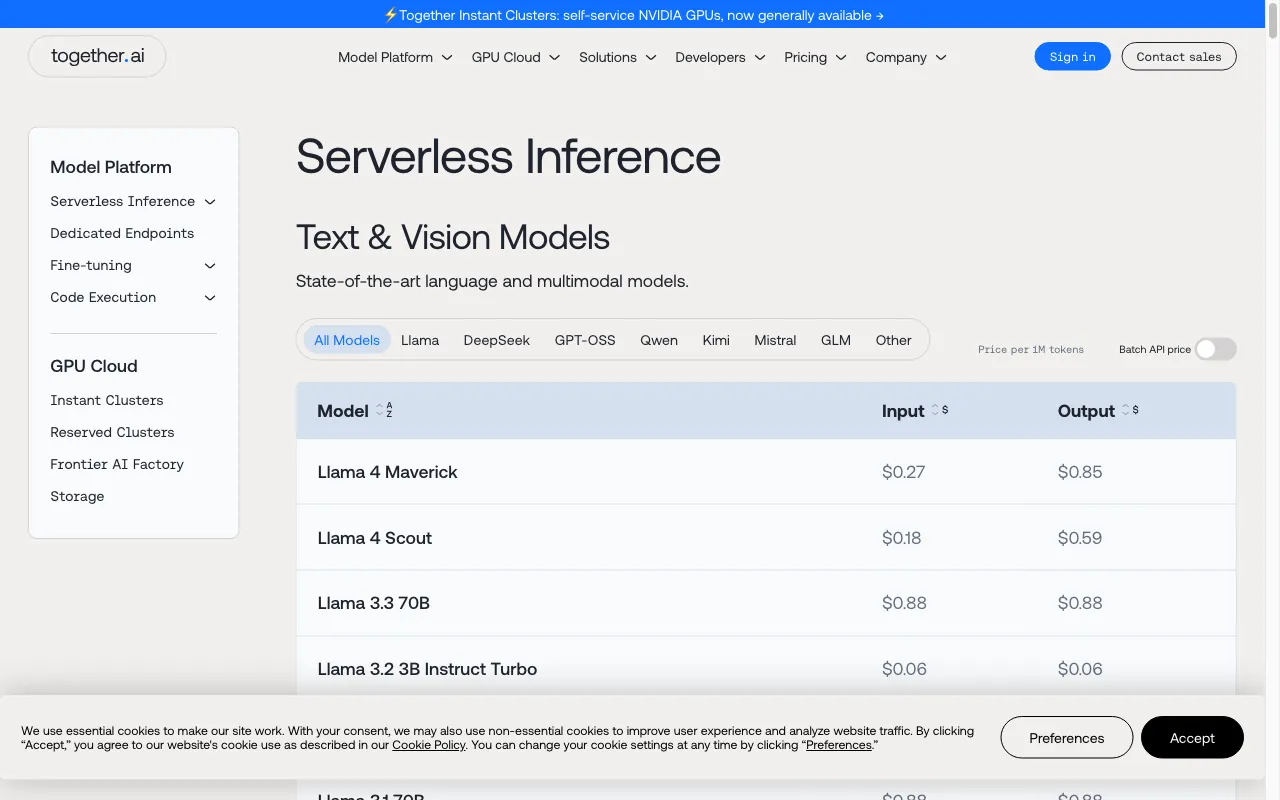Show Other models tab
1280x800 pixels.
pyautogui.click(x=893, y=340)
